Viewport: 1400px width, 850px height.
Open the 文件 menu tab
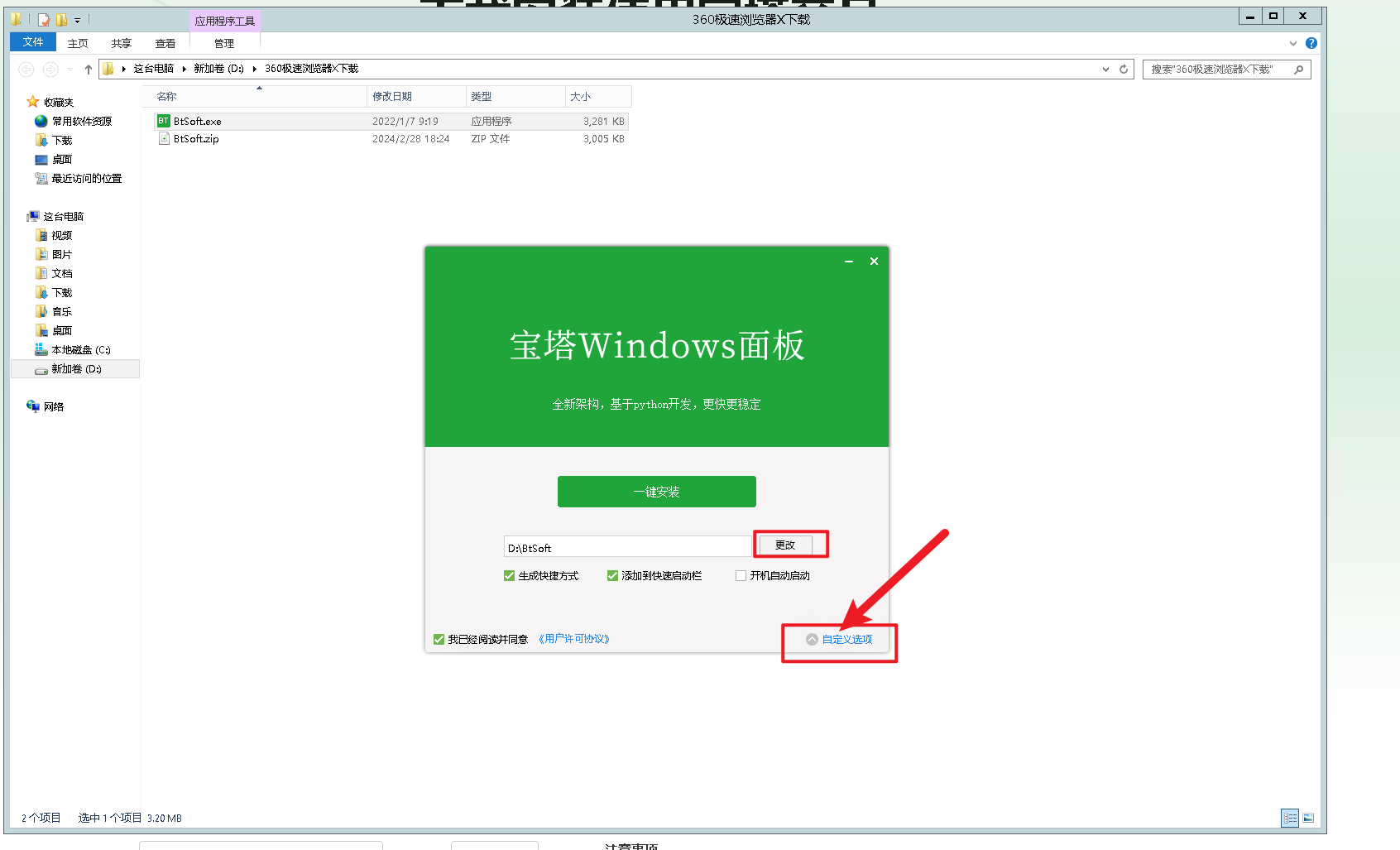33,42
